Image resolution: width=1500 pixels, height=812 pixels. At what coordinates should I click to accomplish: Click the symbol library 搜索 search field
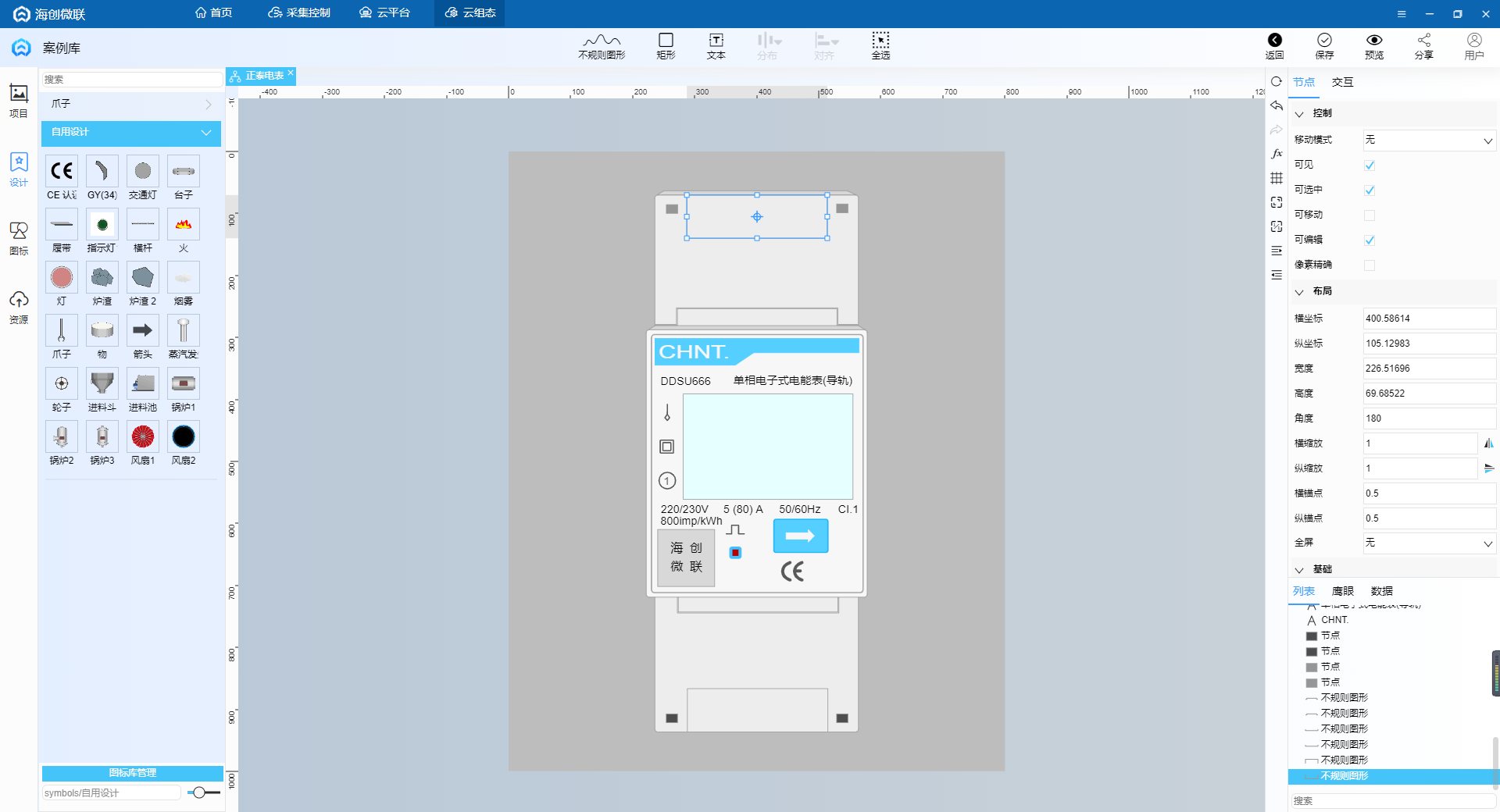point(131,79)
